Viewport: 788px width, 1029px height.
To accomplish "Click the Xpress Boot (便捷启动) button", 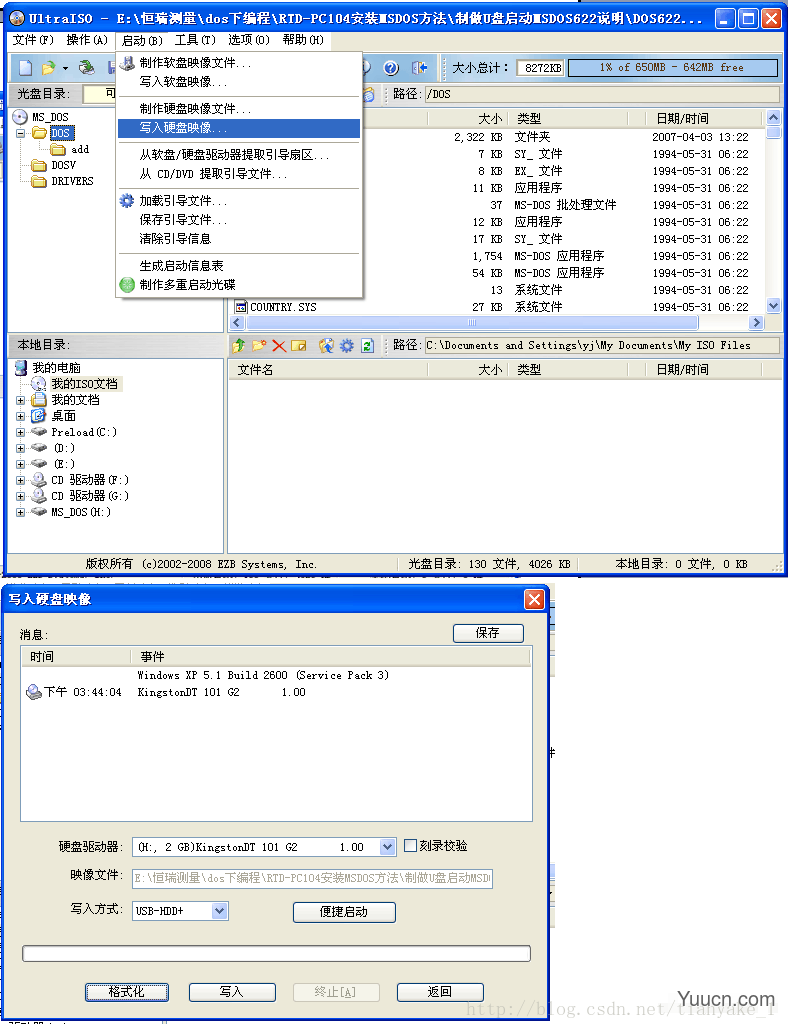I will pyautogui.click(x=344, y=912).
